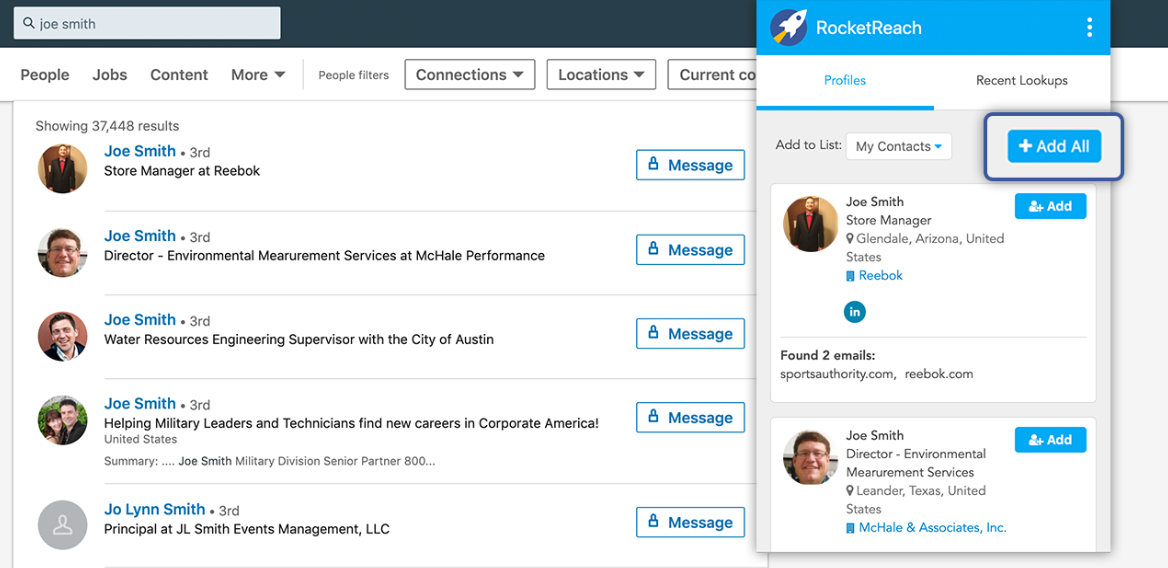
Task: Open the RocketReach three-dot options menu
Action: click(x=1089, y=28)
